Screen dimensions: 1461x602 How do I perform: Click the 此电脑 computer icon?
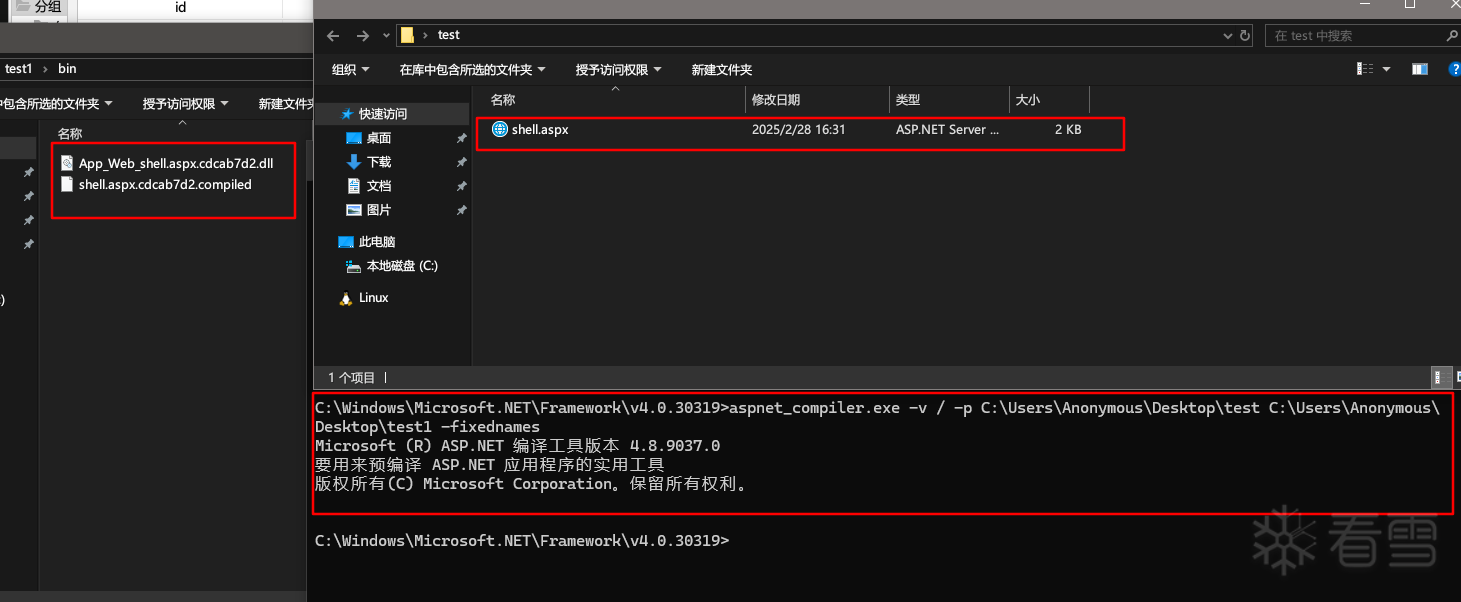[346, 242]
